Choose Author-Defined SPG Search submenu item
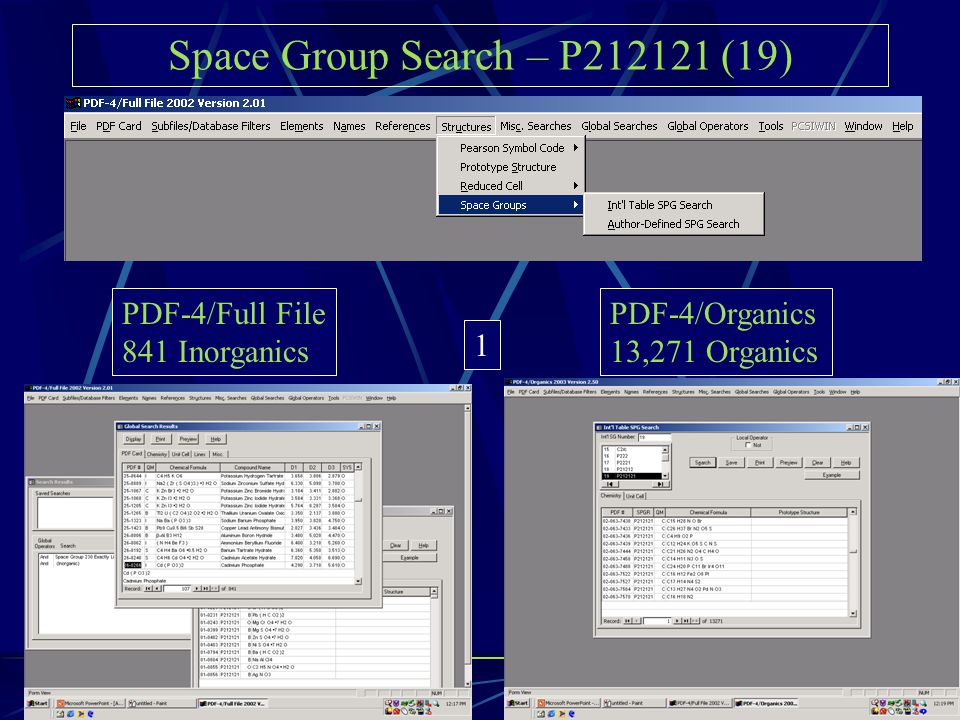Viewport: 960px width, 720px height. click(x=673, y=224)
